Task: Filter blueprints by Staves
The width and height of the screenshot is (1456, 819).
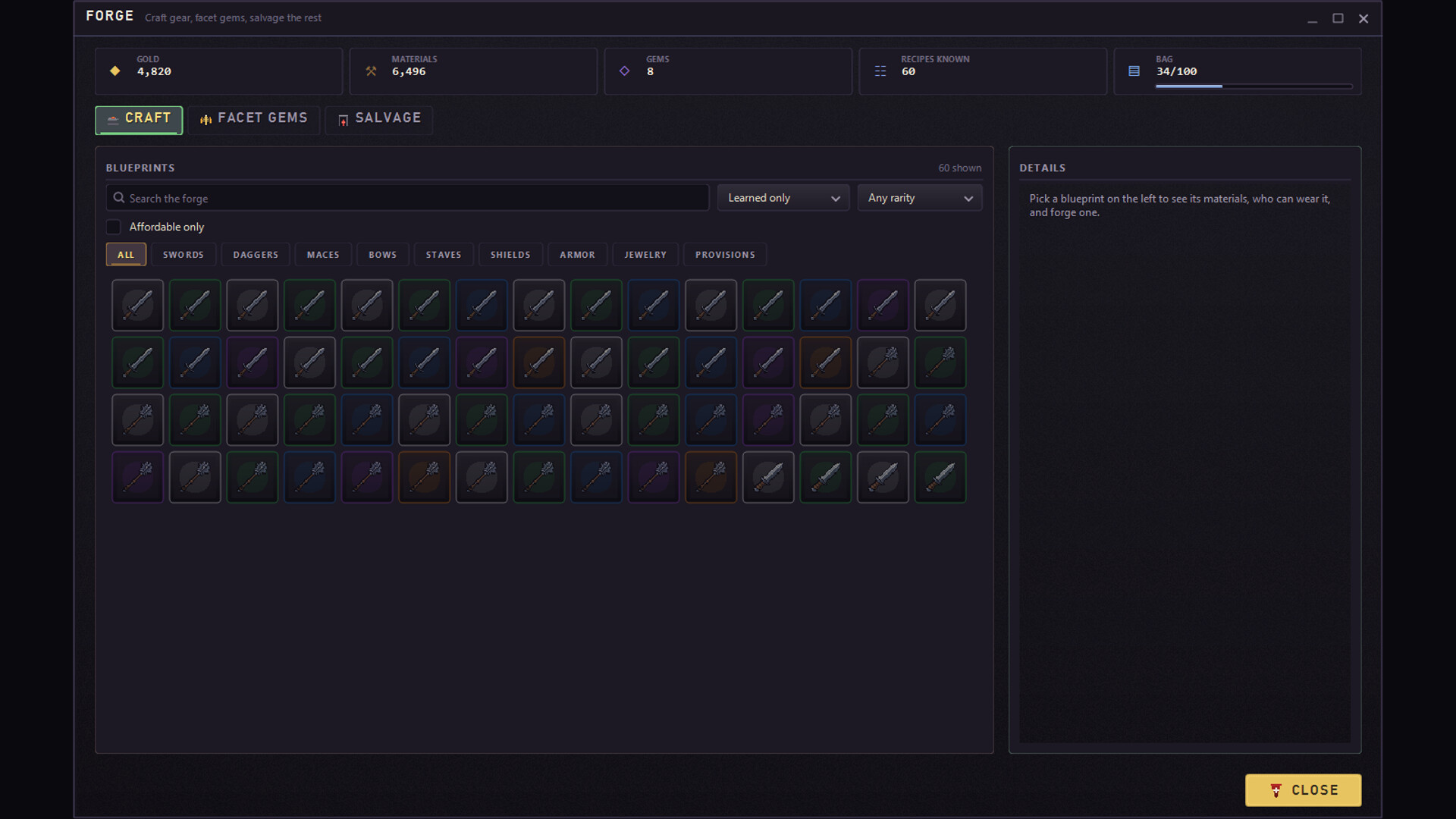Action: point(444,255)
